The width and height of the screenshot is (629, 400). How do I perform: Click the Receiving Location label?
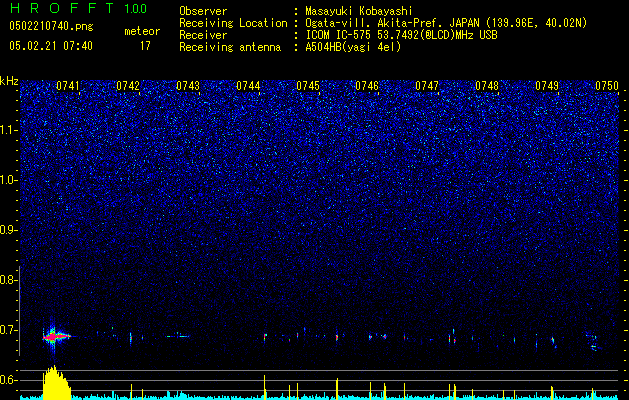tap(233, 24)
